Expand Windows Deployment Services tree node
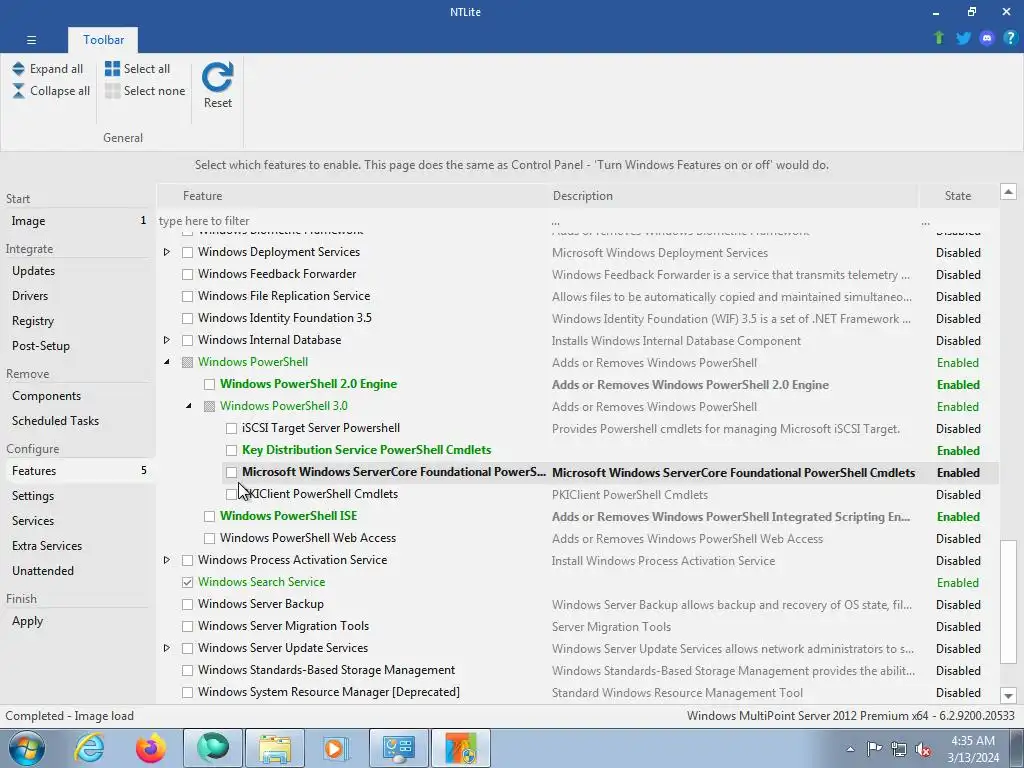 pyautogui.click(x=167, y=252)
